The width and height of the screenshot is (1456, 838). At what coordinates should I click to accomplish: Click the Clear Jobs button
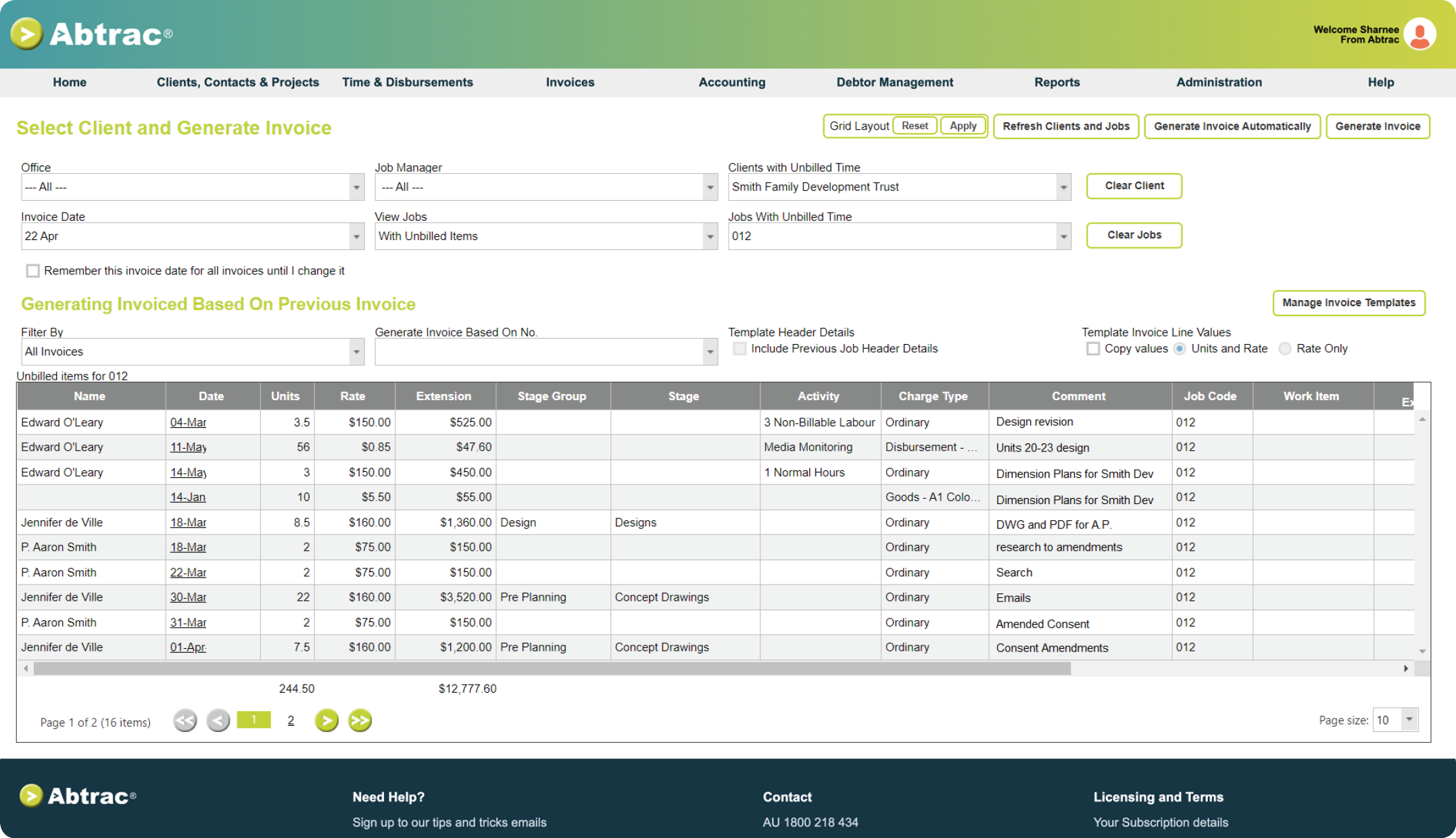[1132, 234]
